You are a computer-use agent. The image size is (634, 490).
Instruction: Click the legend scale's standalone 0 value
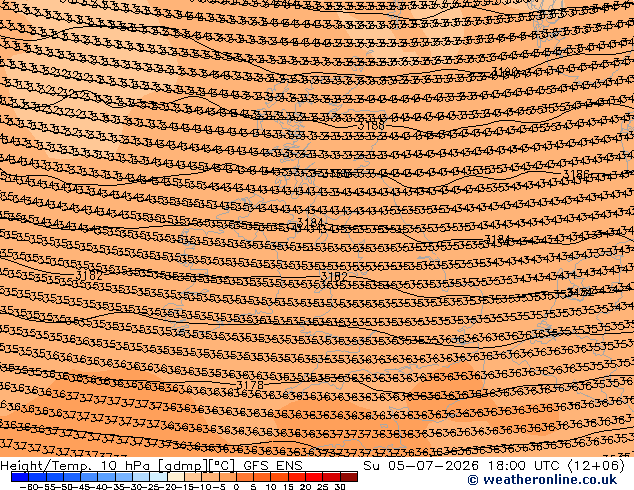click(x=237, y=486)
